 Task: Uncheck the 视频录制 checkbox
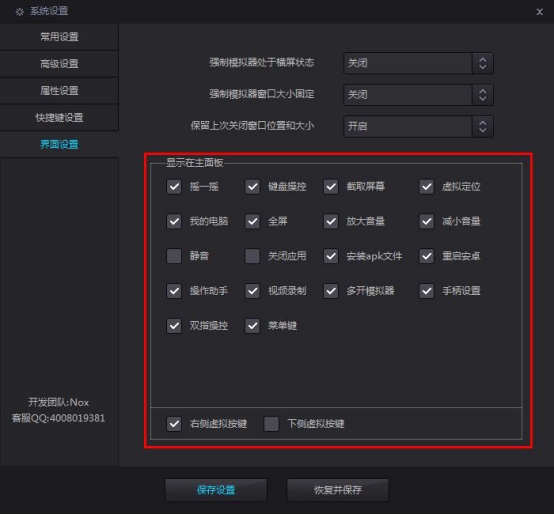(252, 291)
